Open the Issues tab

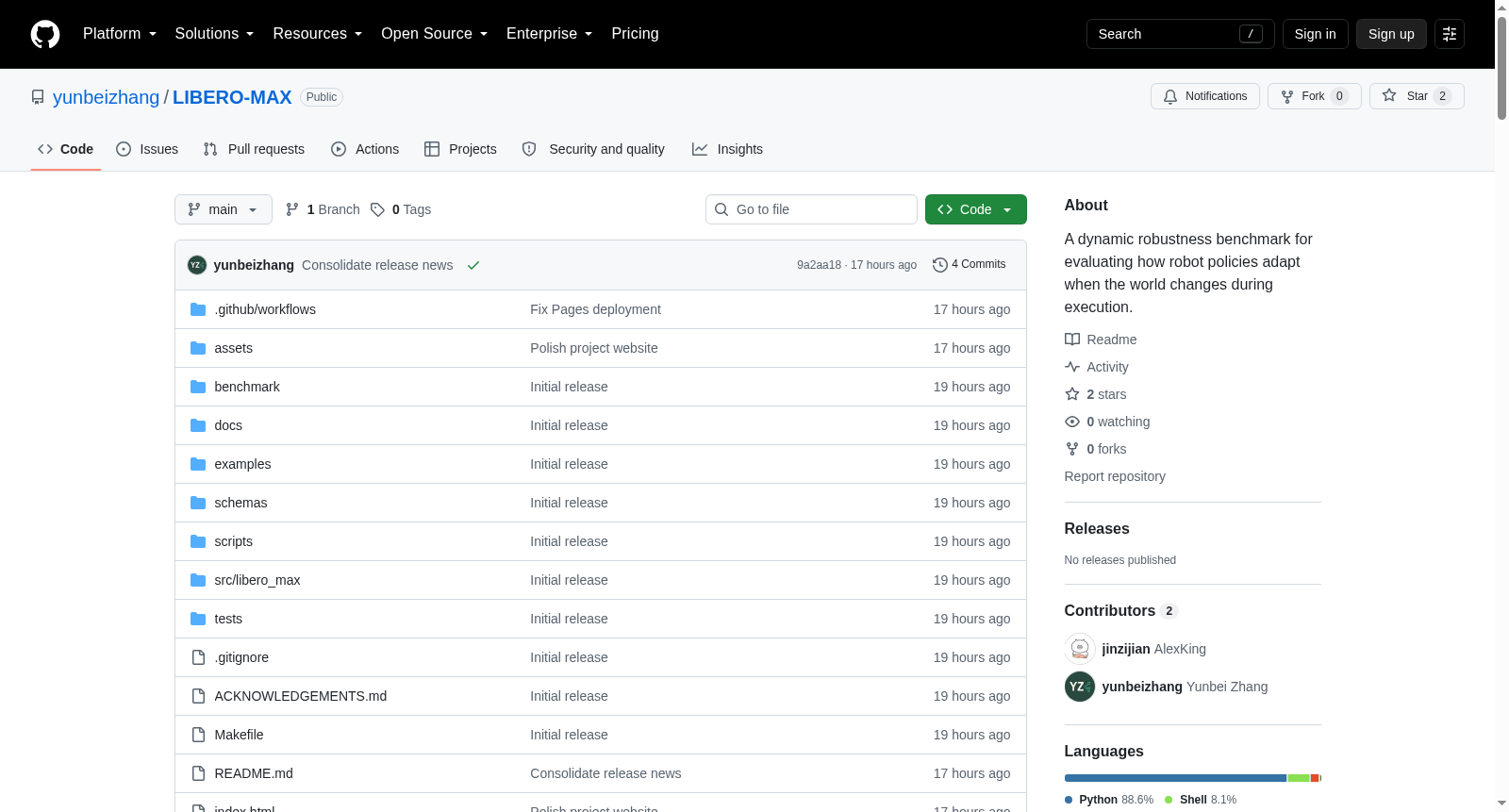[147, 149]
